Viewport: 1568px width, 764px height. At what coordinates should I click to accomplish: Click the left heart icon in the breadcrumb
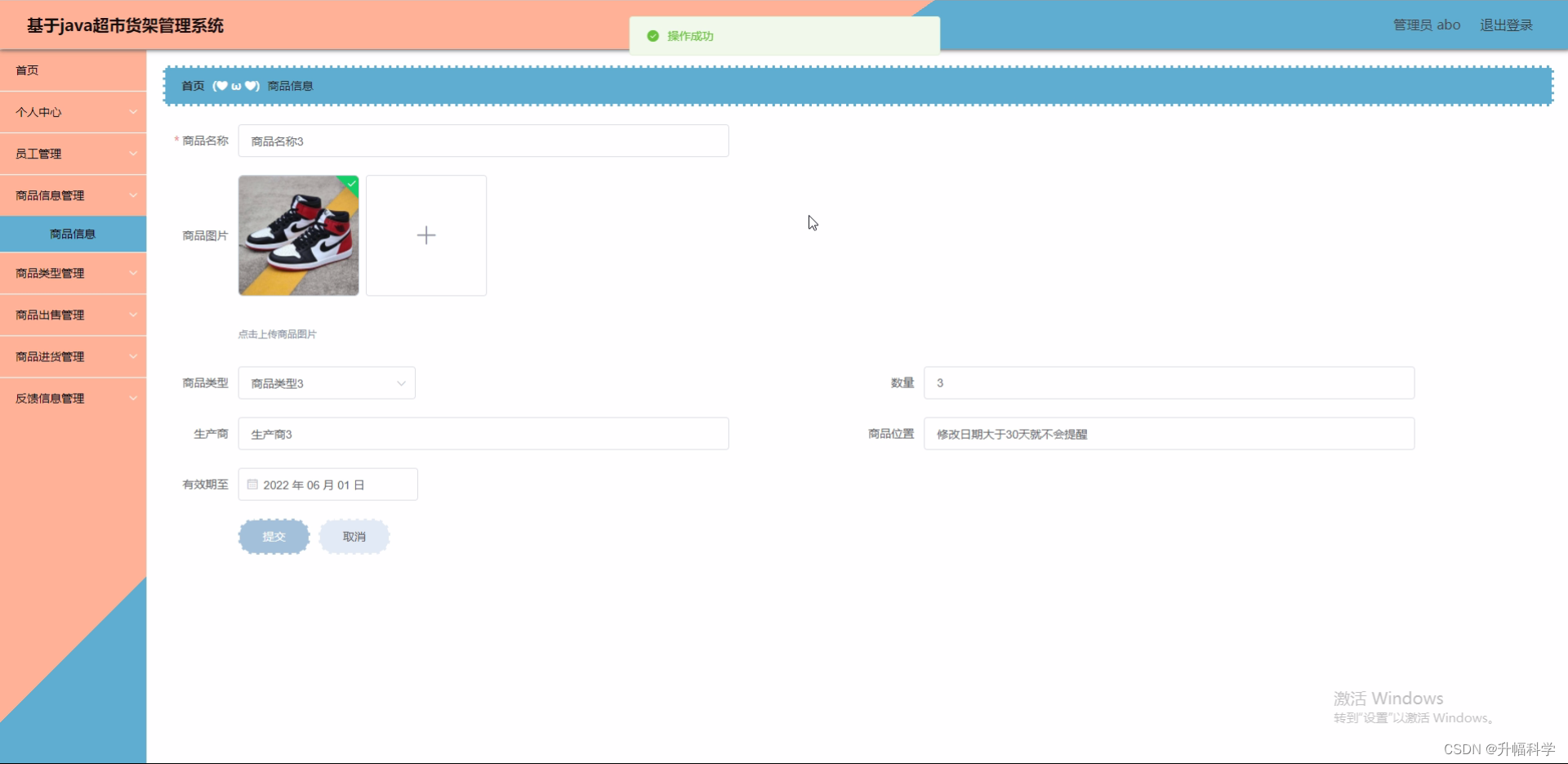pyautogui.click(x=221, y=86)
